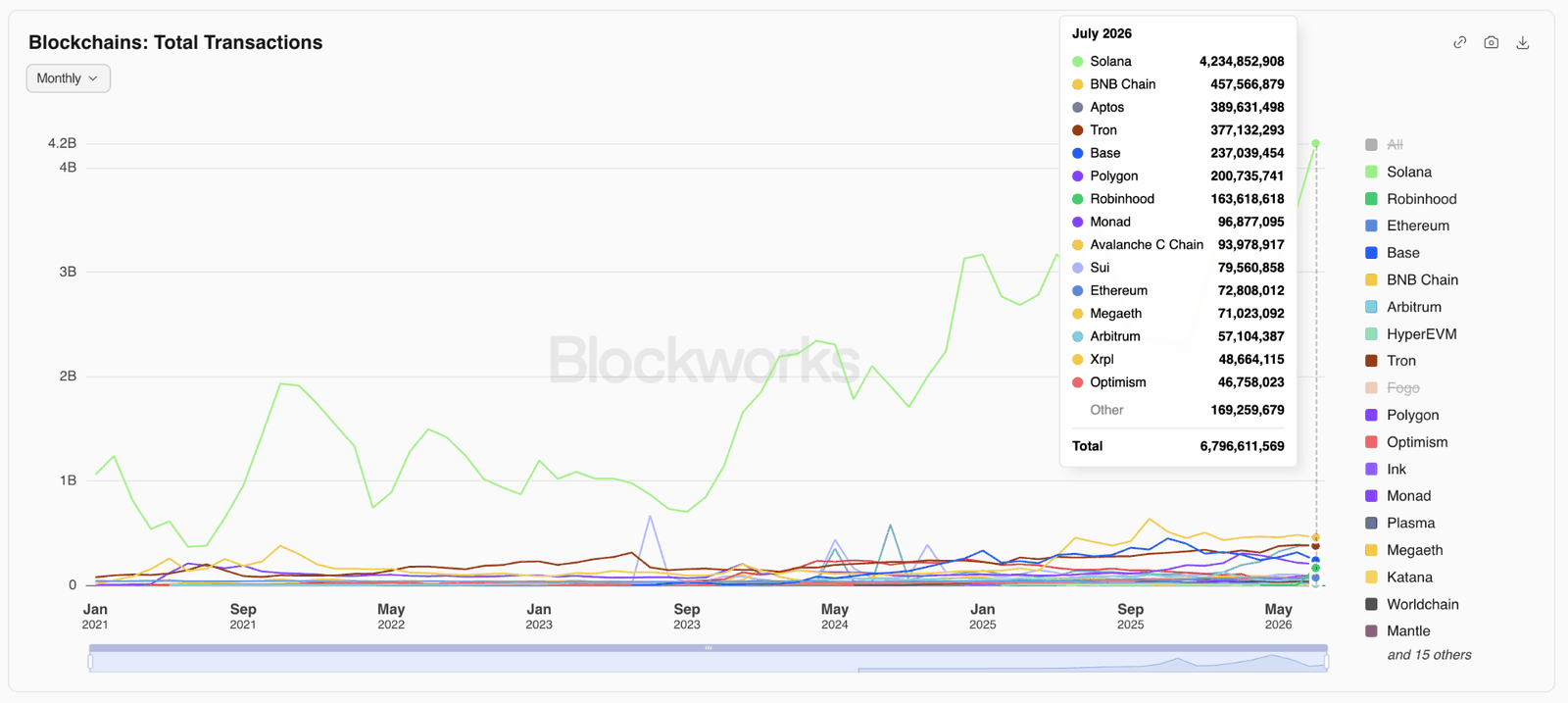Screen dimensions: 1568x703
Task: Expand the 'and 15 others' legend link
Action: pyautogui.click(x=1429, y=655)
